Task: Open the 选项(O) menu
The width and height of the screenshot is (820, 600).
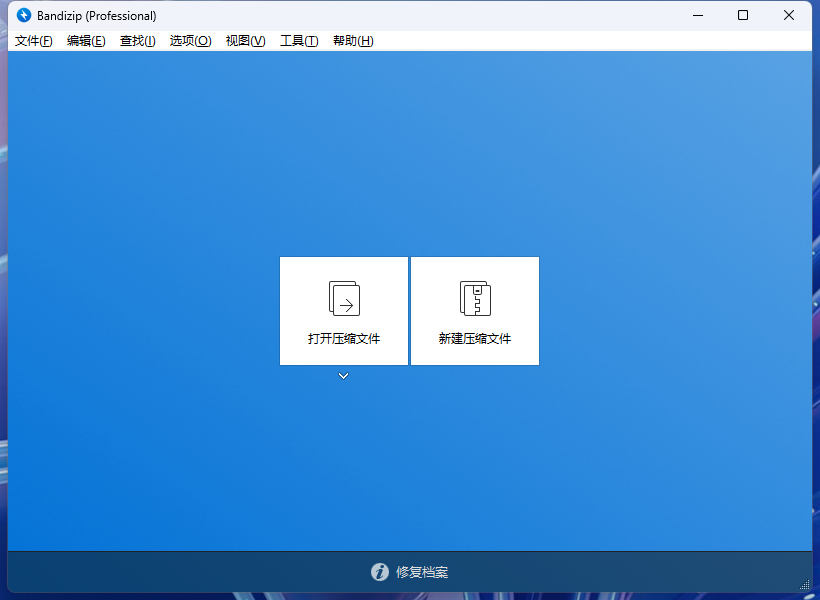Action: tap(190, 41)
